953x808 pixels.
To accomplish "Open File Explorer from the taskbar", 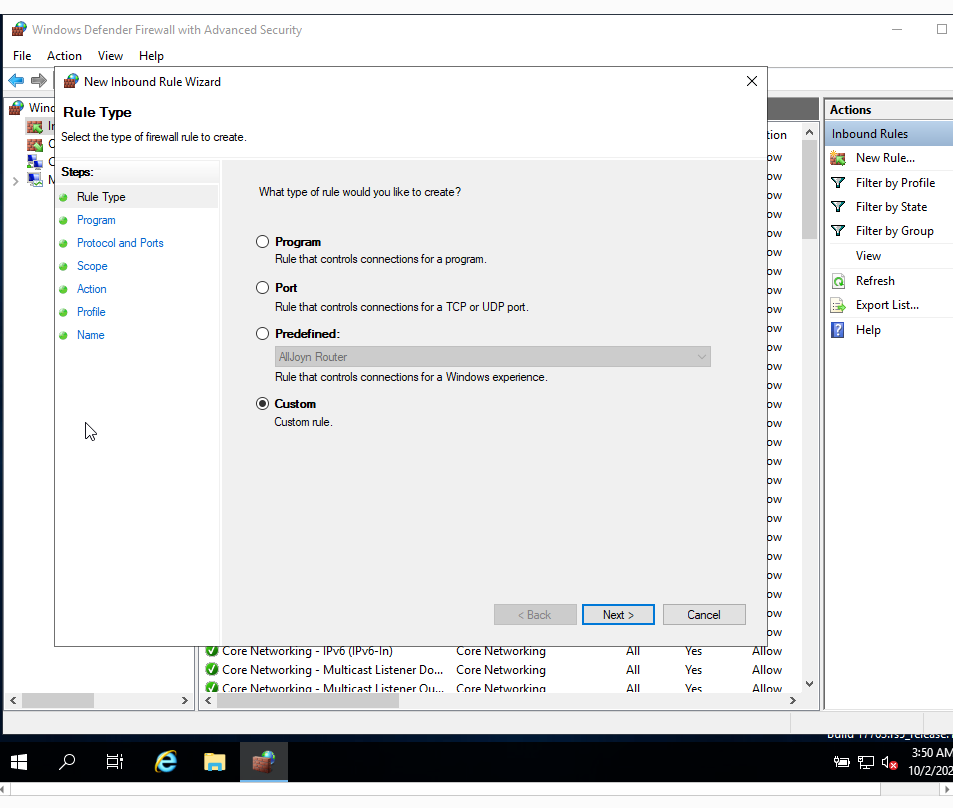I will coord(215,762).
